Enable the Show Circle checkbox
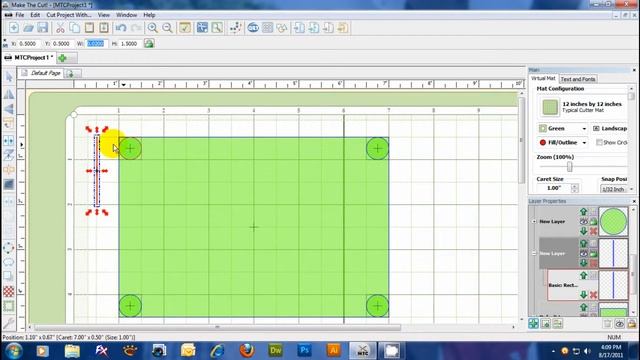Viewport: 640px width, 360px height. tap(599, 142)
